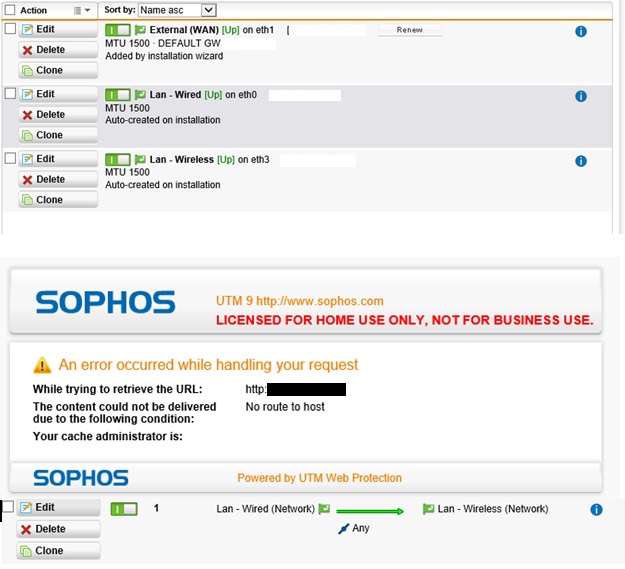Click the warning triangle icon in error page
Screen dimensions: 625x569
(42, 366)
